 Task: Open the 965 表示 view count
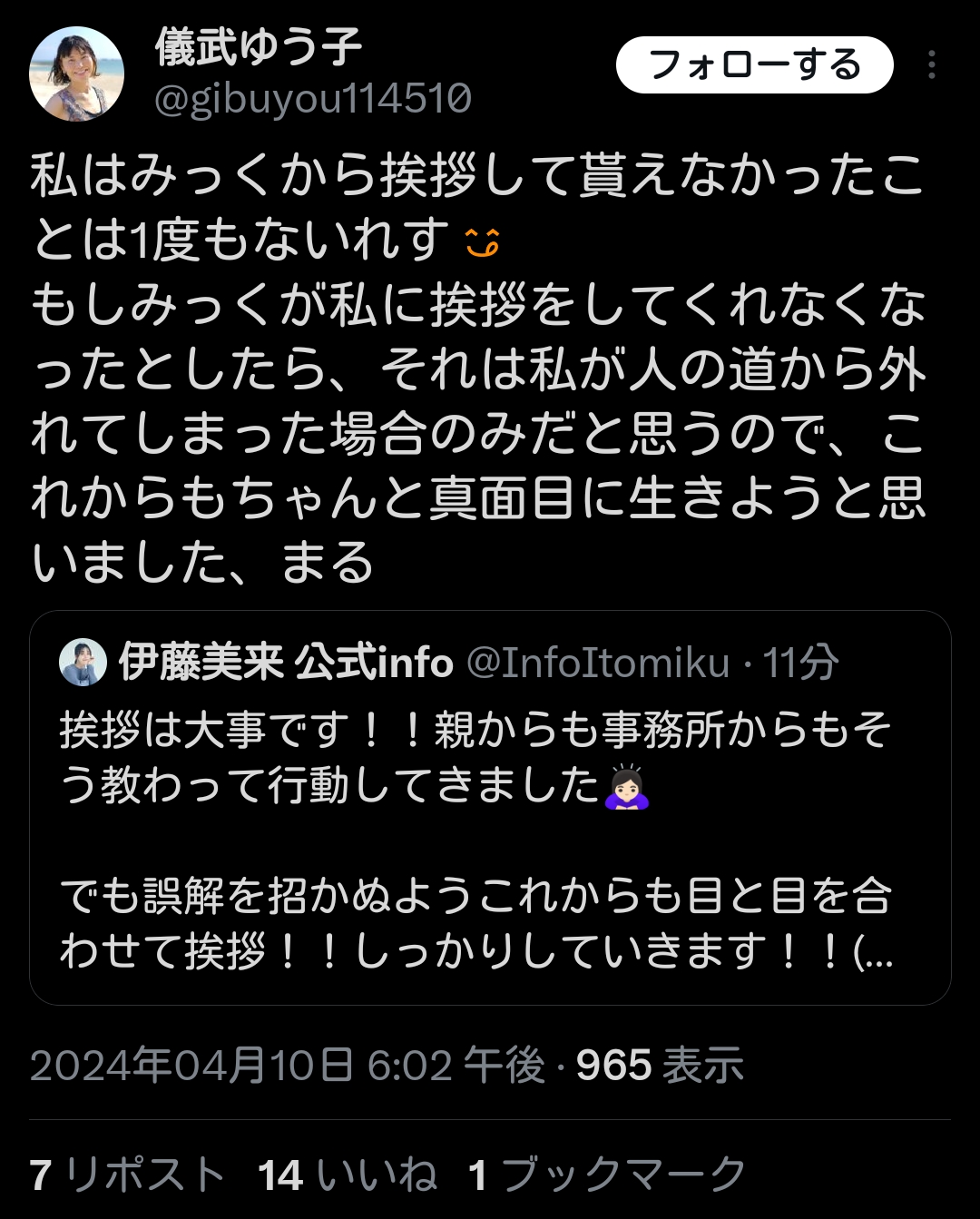(660, 1066)
